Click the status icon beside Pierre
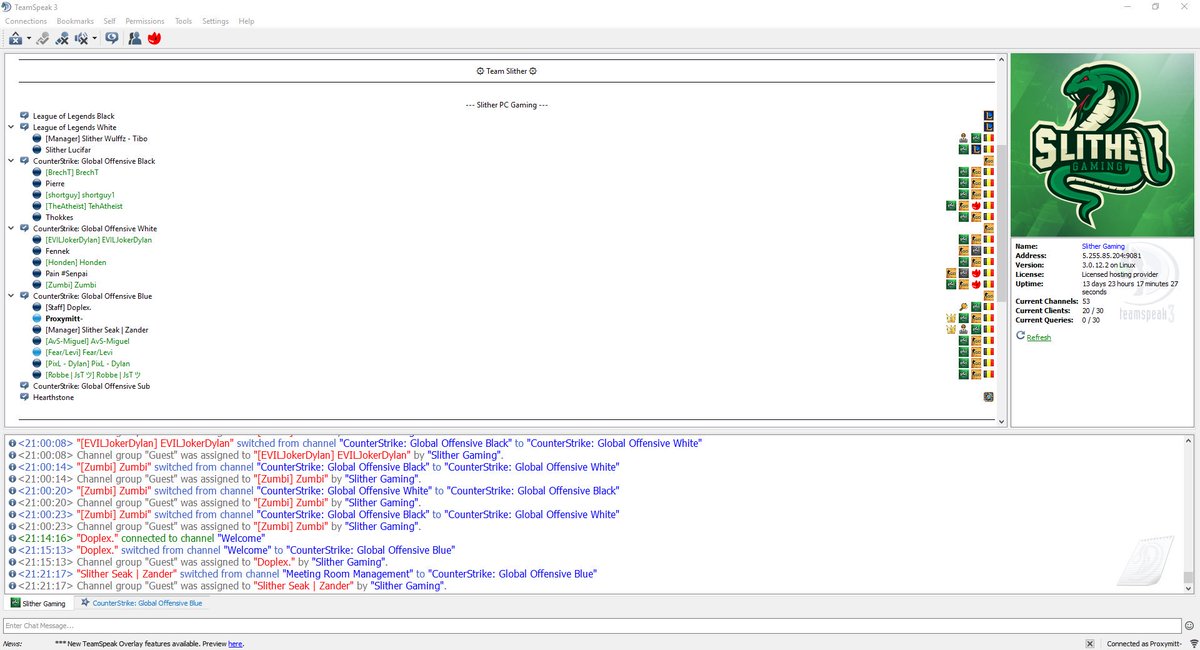Screen dimensions: 1200x650 pos(37,183)
